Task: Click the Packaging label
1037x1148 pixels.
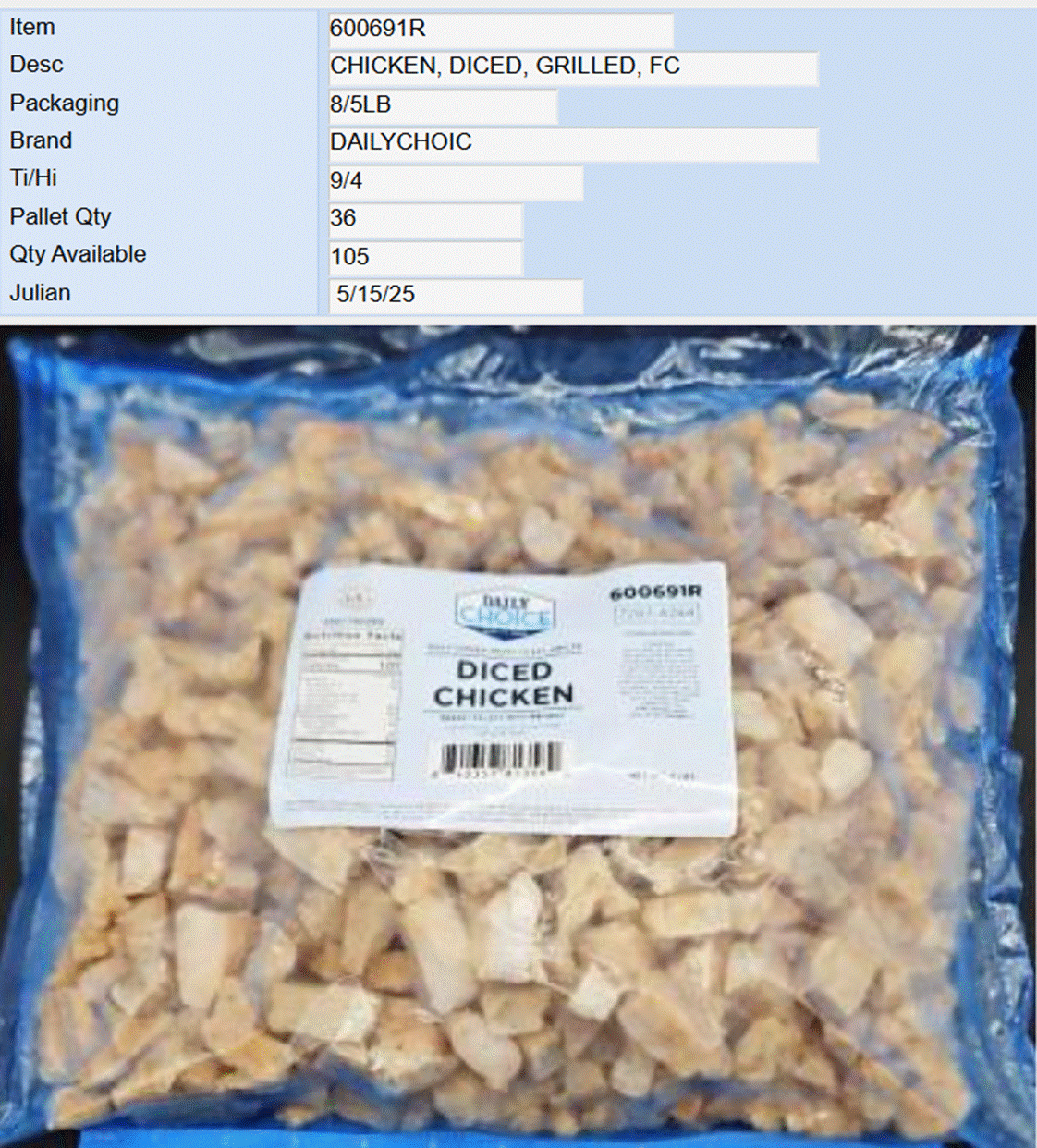Action: tap(65, 103)
